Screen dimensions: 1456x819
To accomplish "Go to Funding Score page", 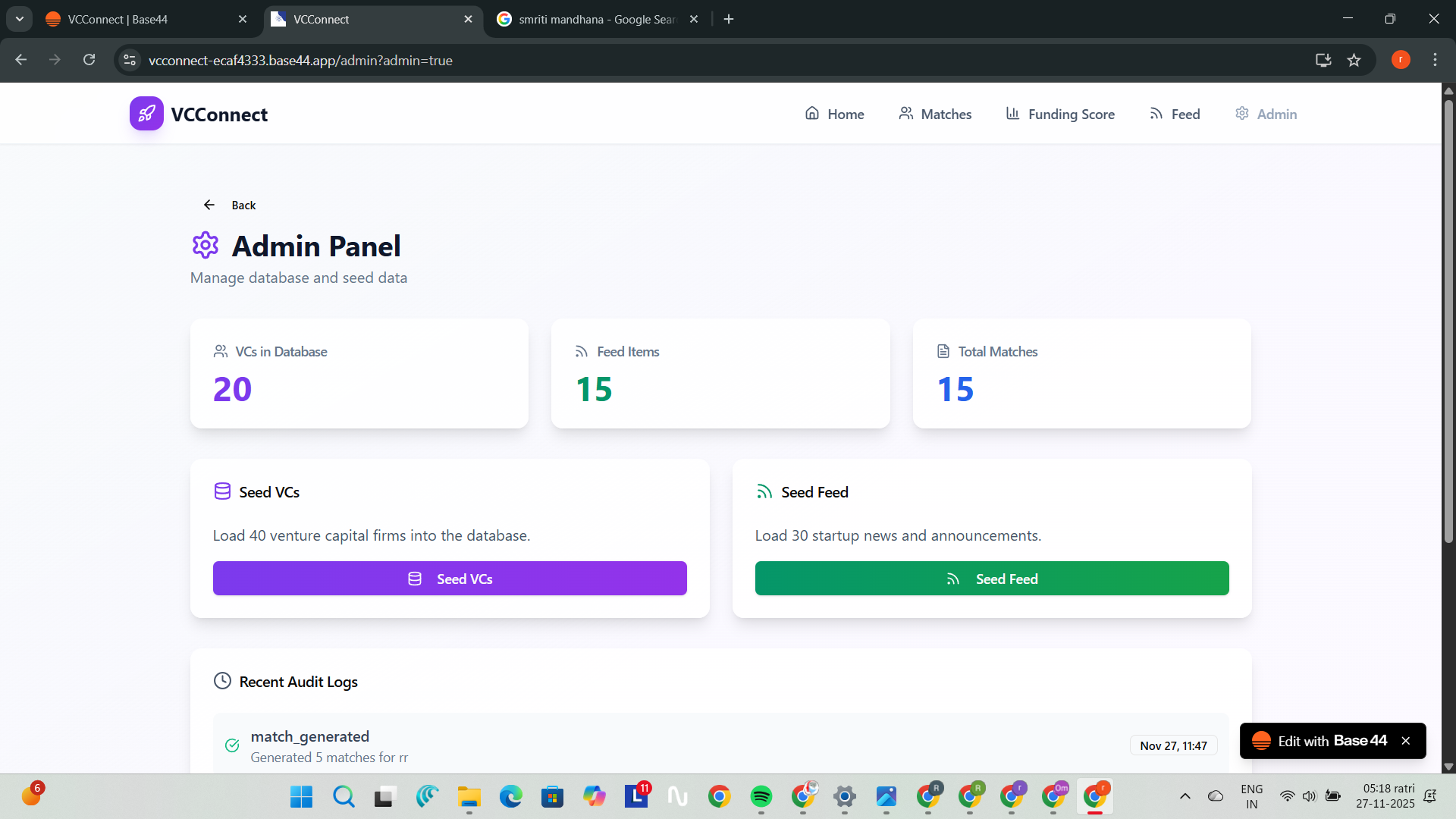I will (x=1060, y=114).
